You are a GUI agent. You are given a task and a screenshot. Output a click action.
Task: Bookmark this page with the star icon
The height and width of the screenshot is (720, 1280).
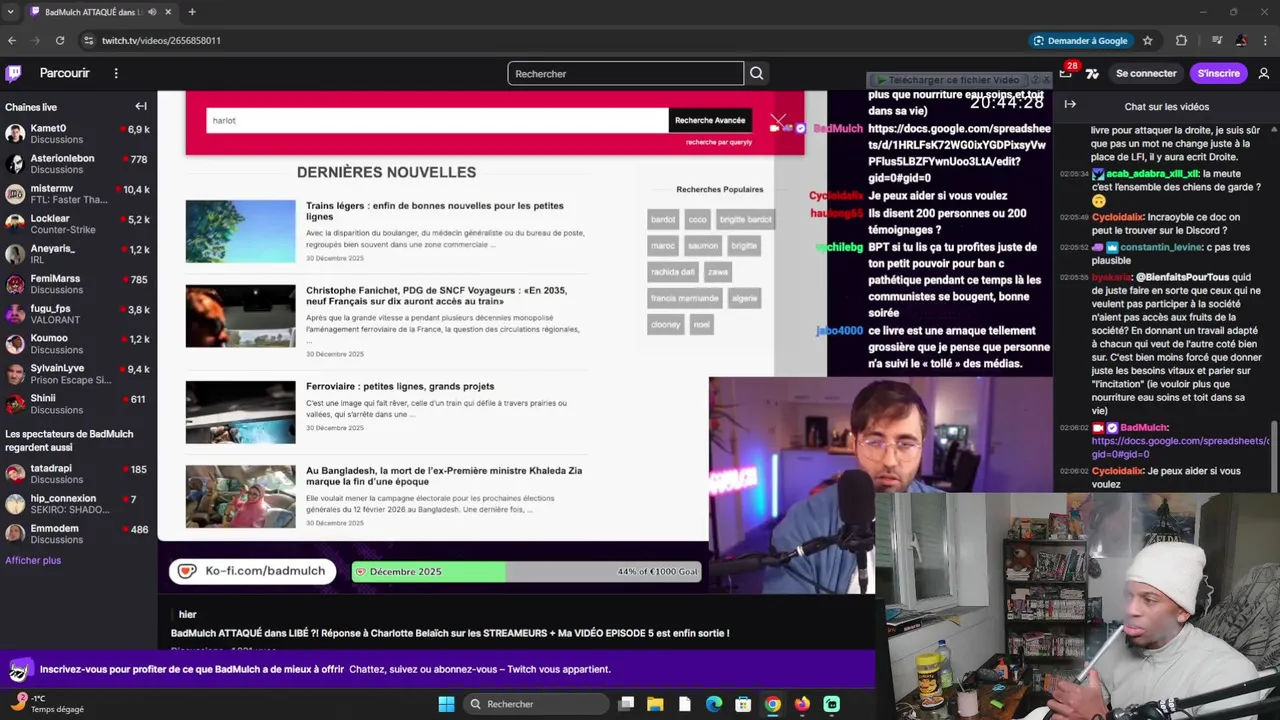pyautogui.click(x=1148, y=40)
